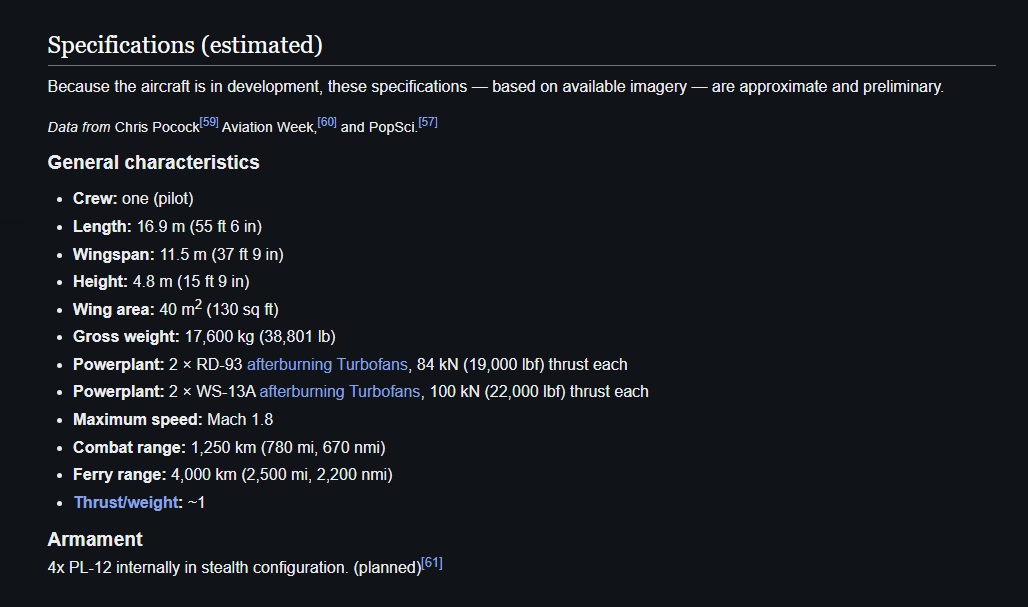Click the 'and PopSci.' source text
The height and width of the screenshot is (607, 1028).
pos(379,127)
